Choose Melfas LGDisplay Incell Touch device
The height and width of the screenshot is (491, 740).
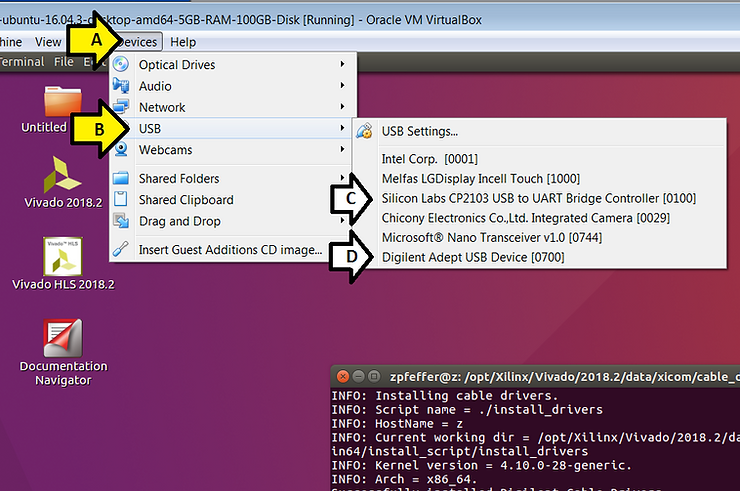(x=480, y=178)
